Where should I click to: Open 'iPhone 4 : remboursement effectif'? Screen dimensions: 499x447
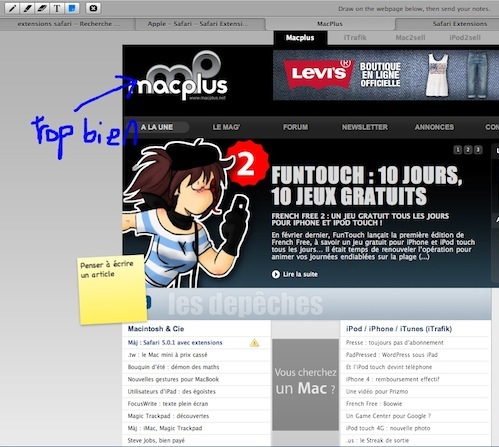tap(393, 379)
